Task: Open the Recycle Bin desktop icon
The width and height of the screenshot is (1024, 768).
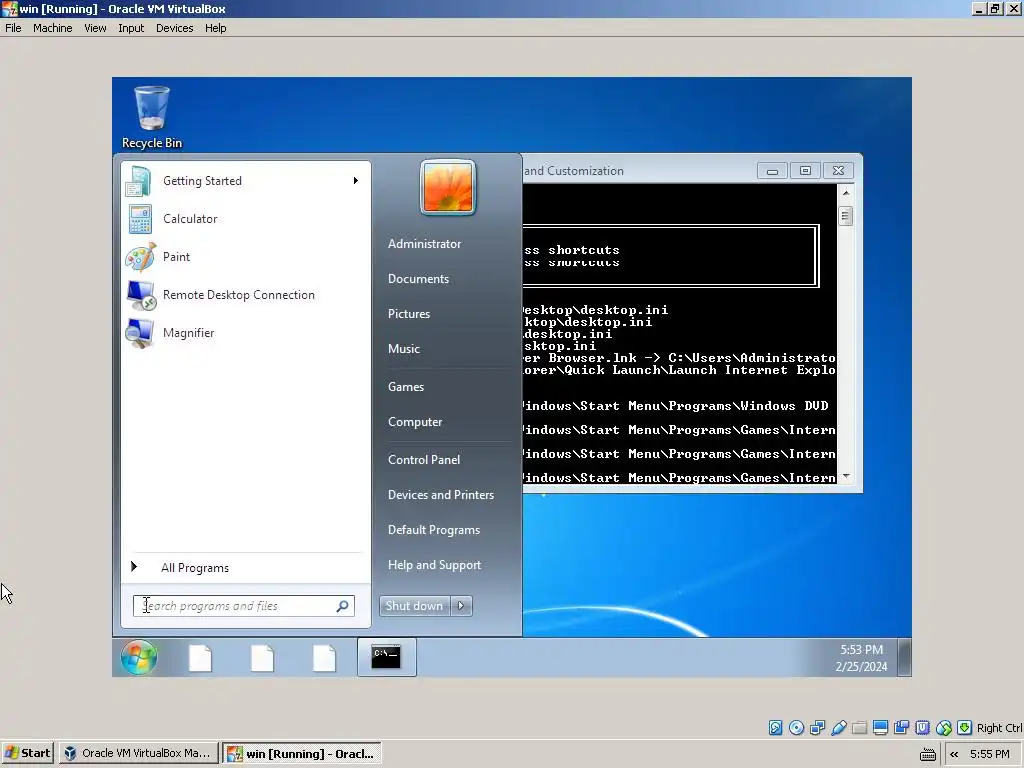Action: 152,118
